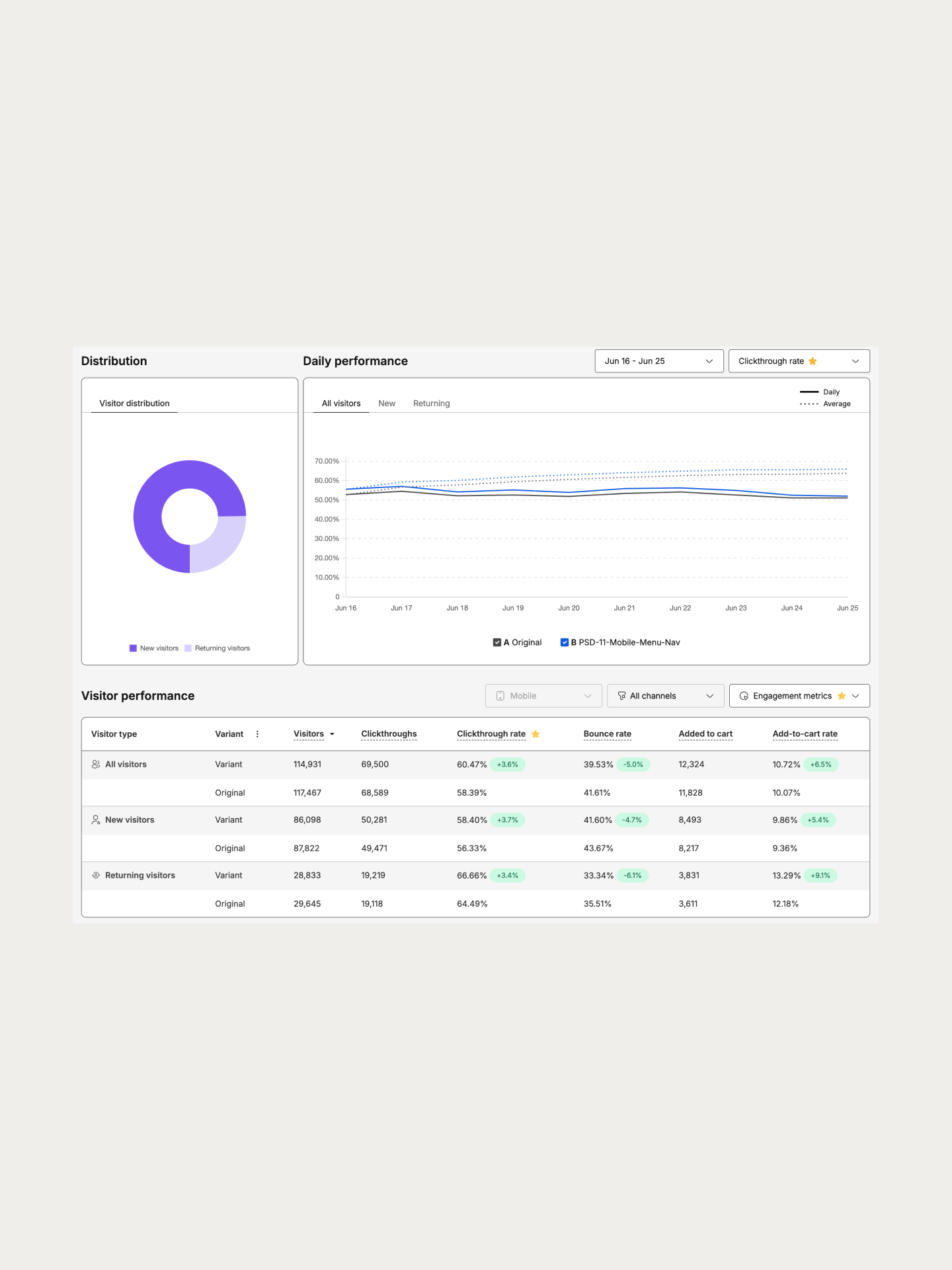Click the 117,467 visitors value

click(307, 793)
